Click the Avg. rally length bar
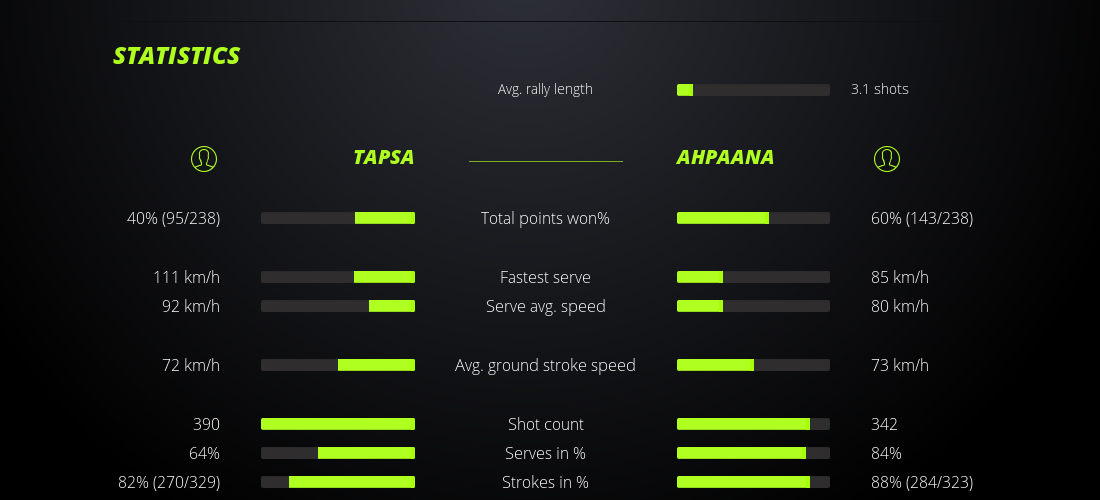 pyautogui.click(x=753, y=90)
